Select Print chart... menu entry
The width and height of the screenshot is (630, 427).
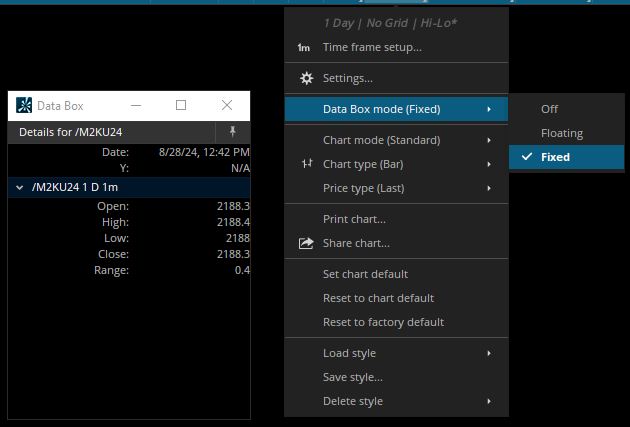coord(354,219)
